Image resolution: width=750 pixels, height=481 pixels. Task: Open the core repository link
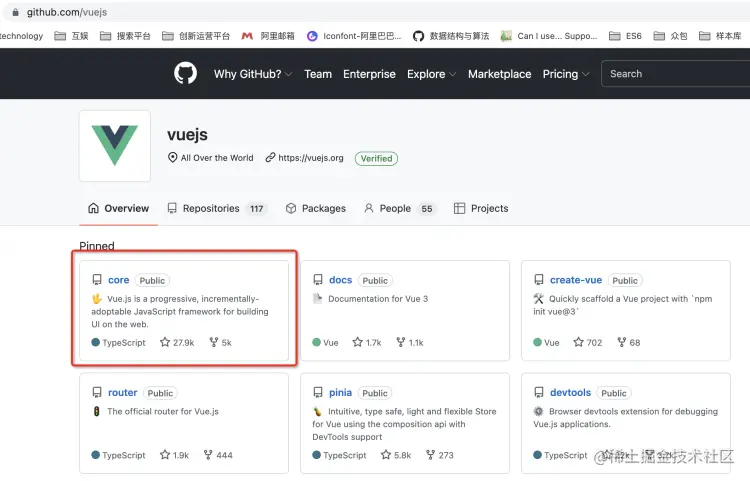[x=118, y=280]
